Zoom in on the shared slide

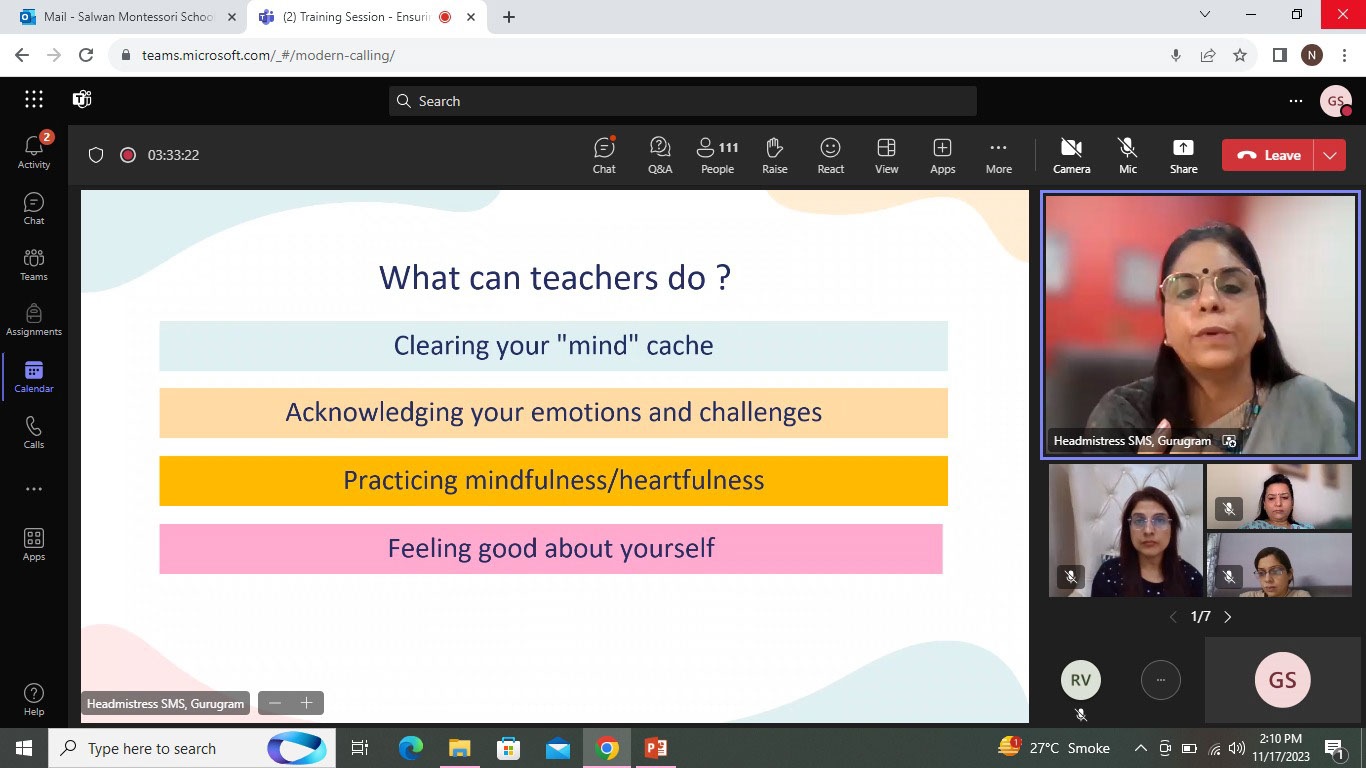(x=307, y=703)
